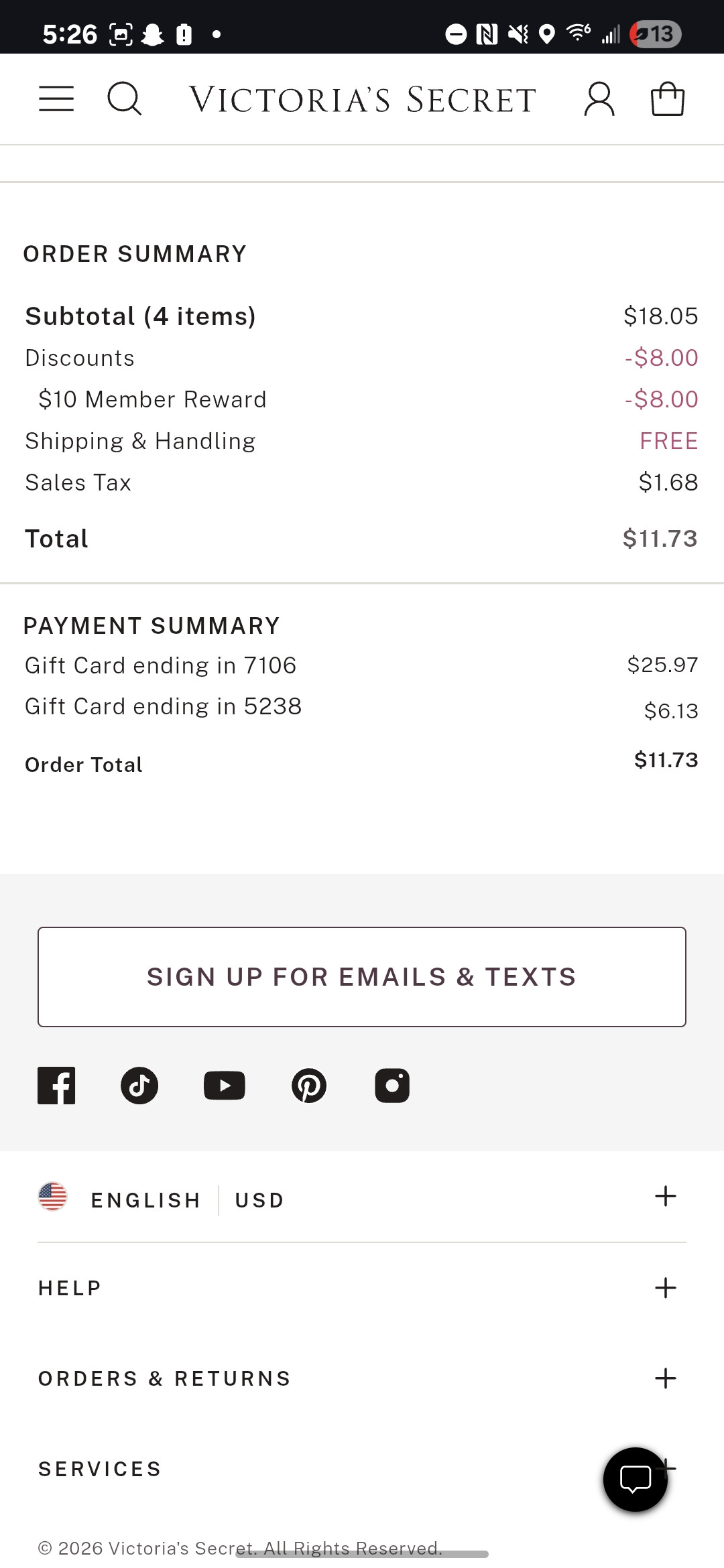Expand the Help footer section
This screenshot has height=1568, width=724.
pos(665,1288)
